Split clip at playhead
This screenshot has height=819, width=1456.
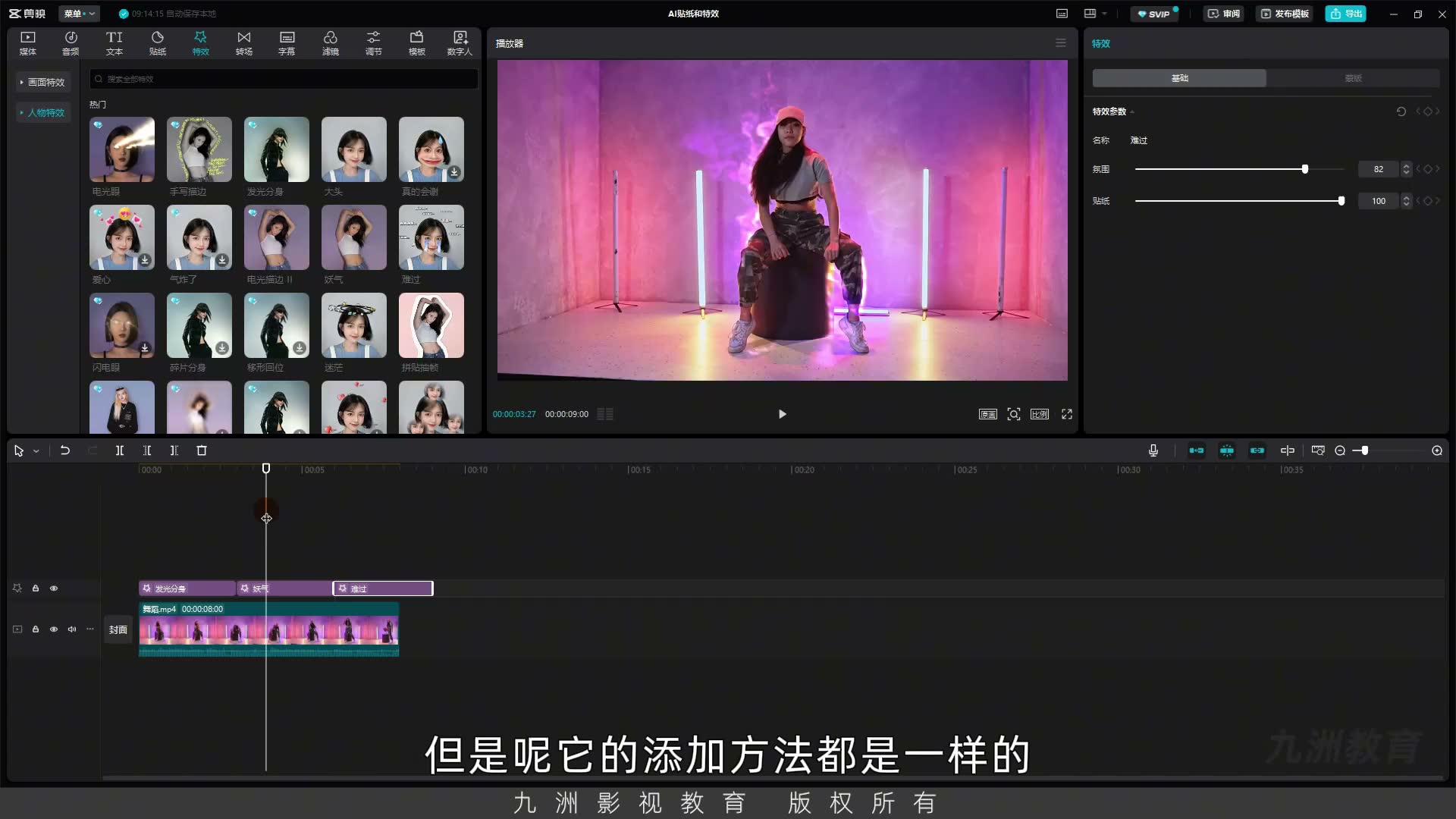coord(119,450)
